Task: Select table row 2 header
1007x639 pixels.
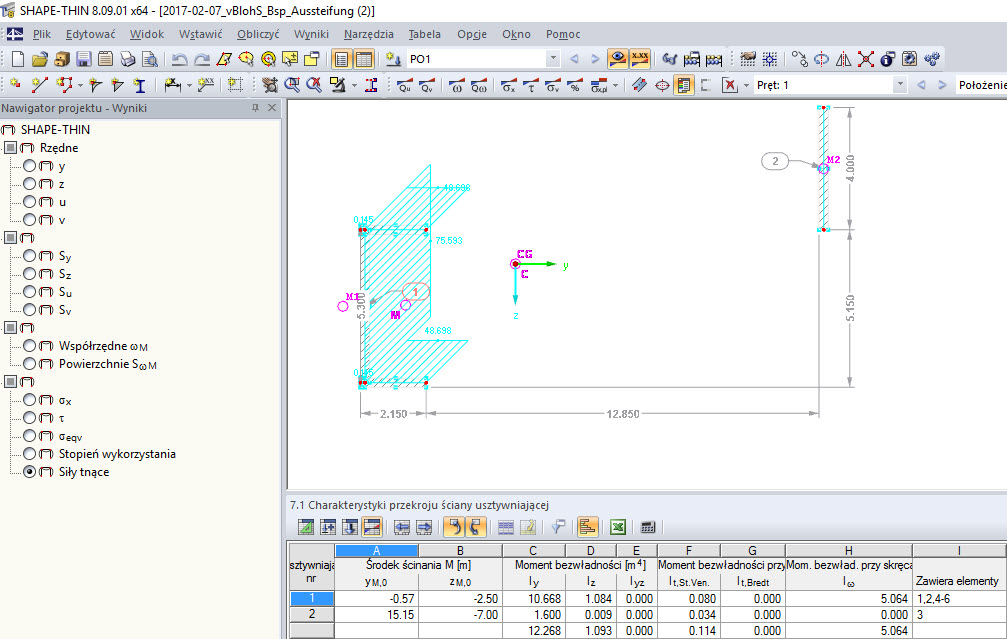Action: coord(311,614)
